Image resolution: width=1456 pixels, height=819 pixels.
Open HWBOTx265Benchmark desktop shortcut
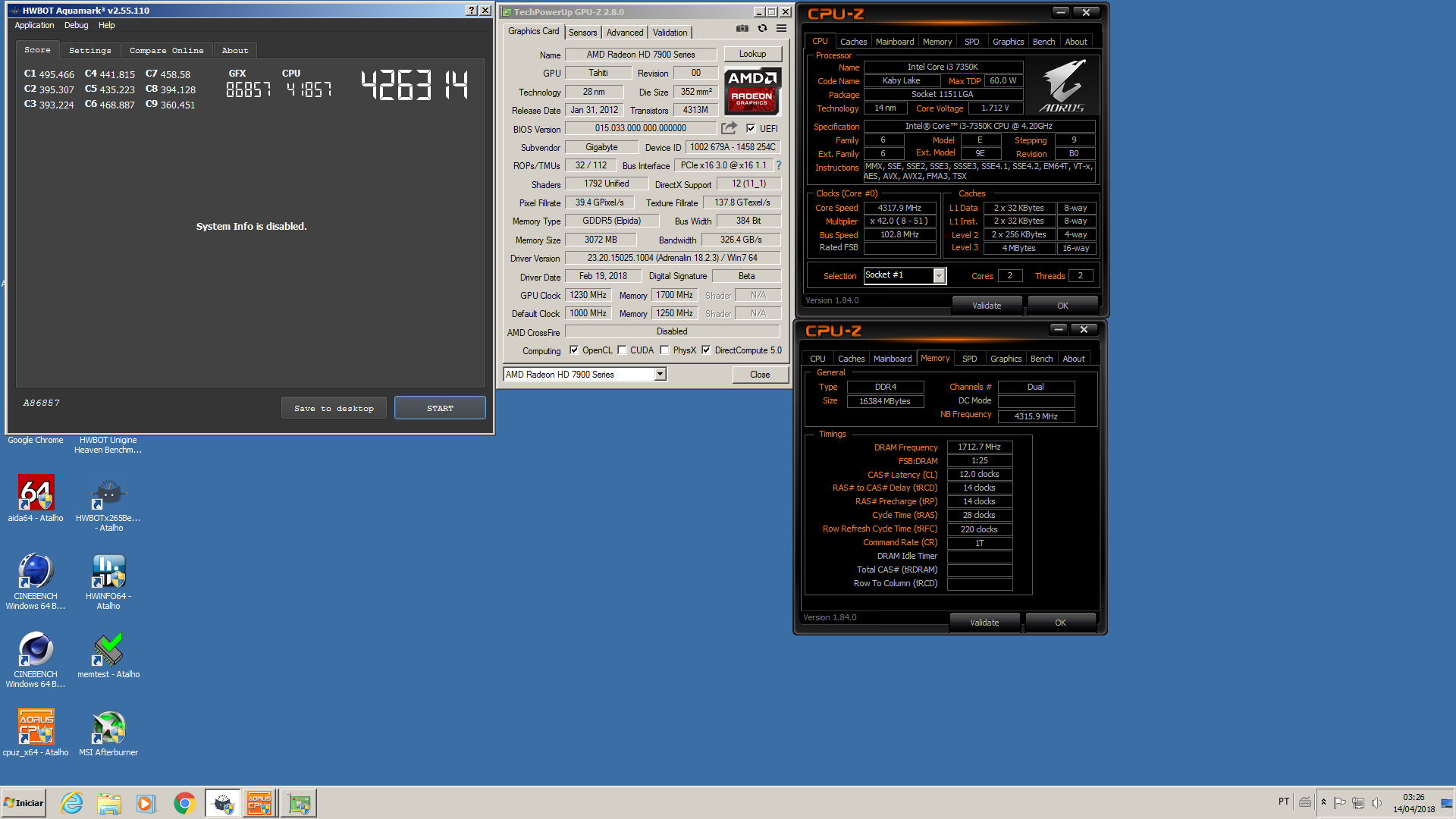[108, 504]
